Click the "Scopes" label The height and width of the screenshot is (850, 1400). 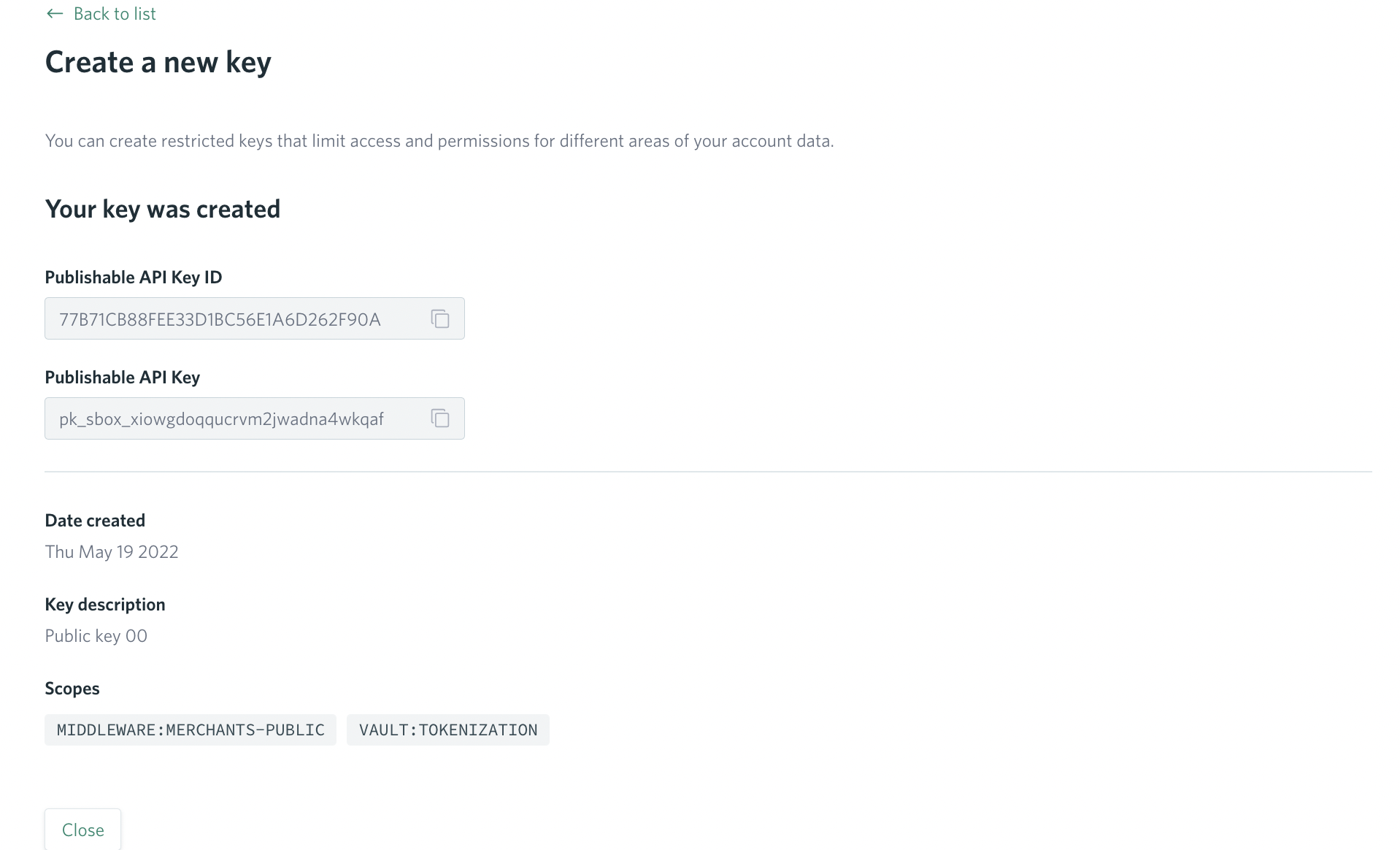(72, 689)
